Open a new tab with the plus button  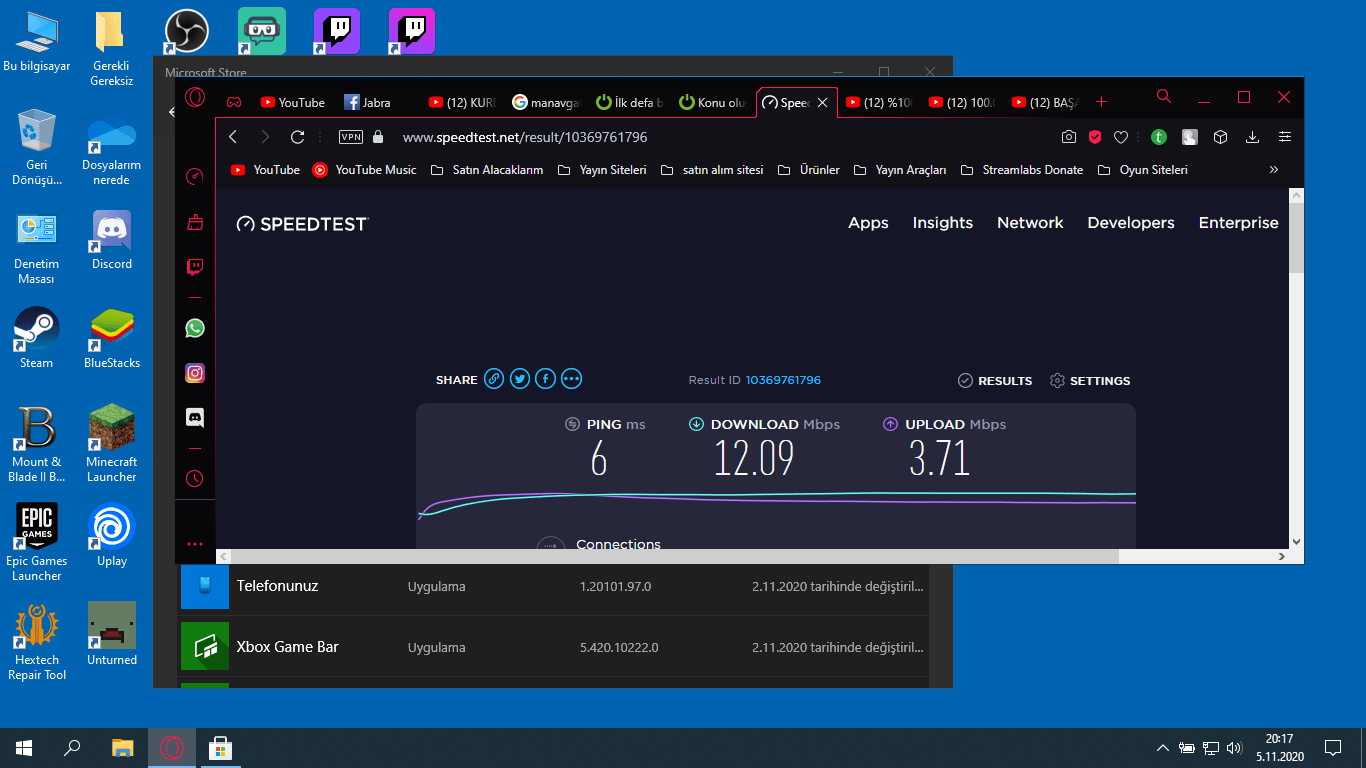pyautogui.click(x=1101, y=102)
